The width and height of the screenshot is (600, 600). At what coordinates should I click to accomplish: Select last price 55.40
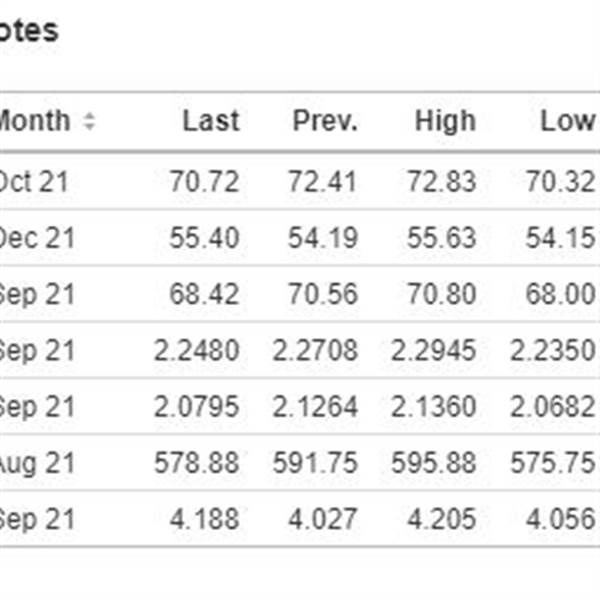coord(204,238)
